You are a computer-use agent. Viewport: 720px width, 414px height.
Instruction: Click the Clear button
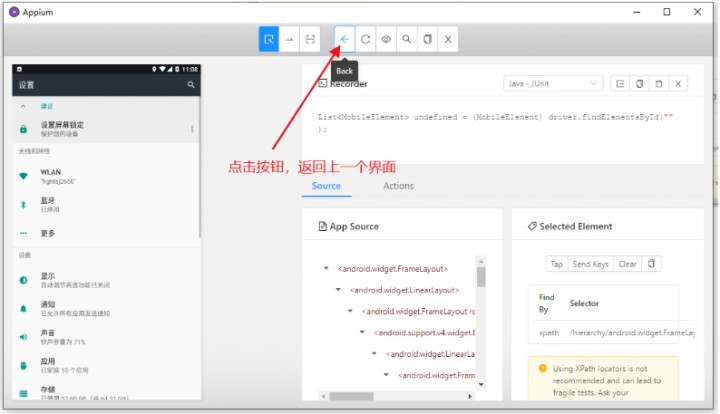pyautogui.click(x=627, y=264)
